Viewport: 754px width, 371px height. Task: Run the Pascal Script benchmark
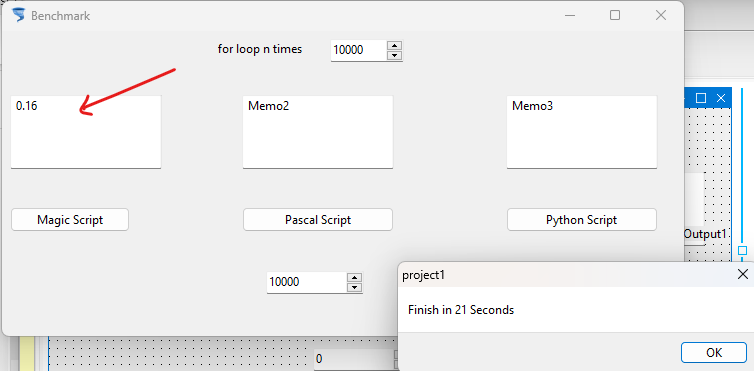pos(318,220)
